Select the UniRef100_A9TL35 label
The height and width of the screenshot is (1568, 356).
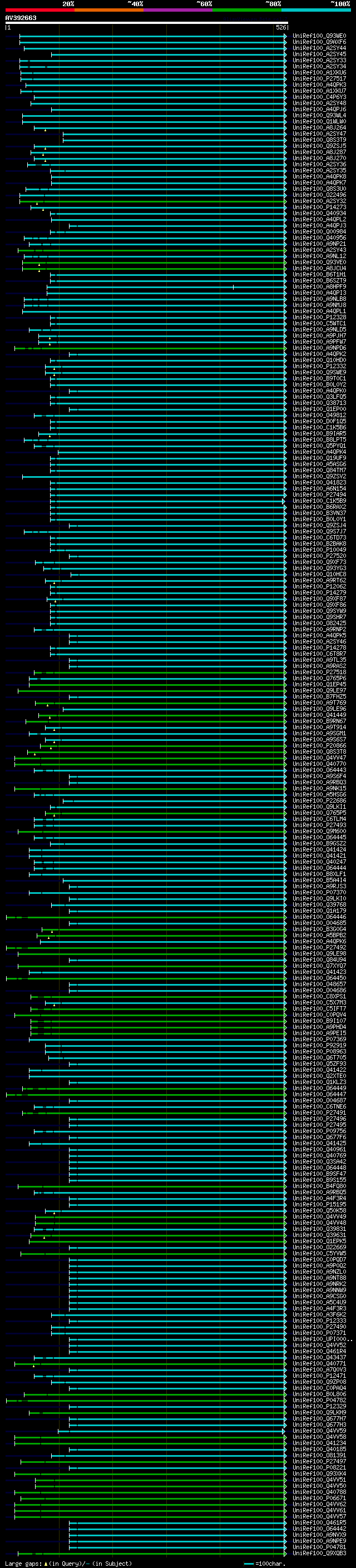(319, 660)
